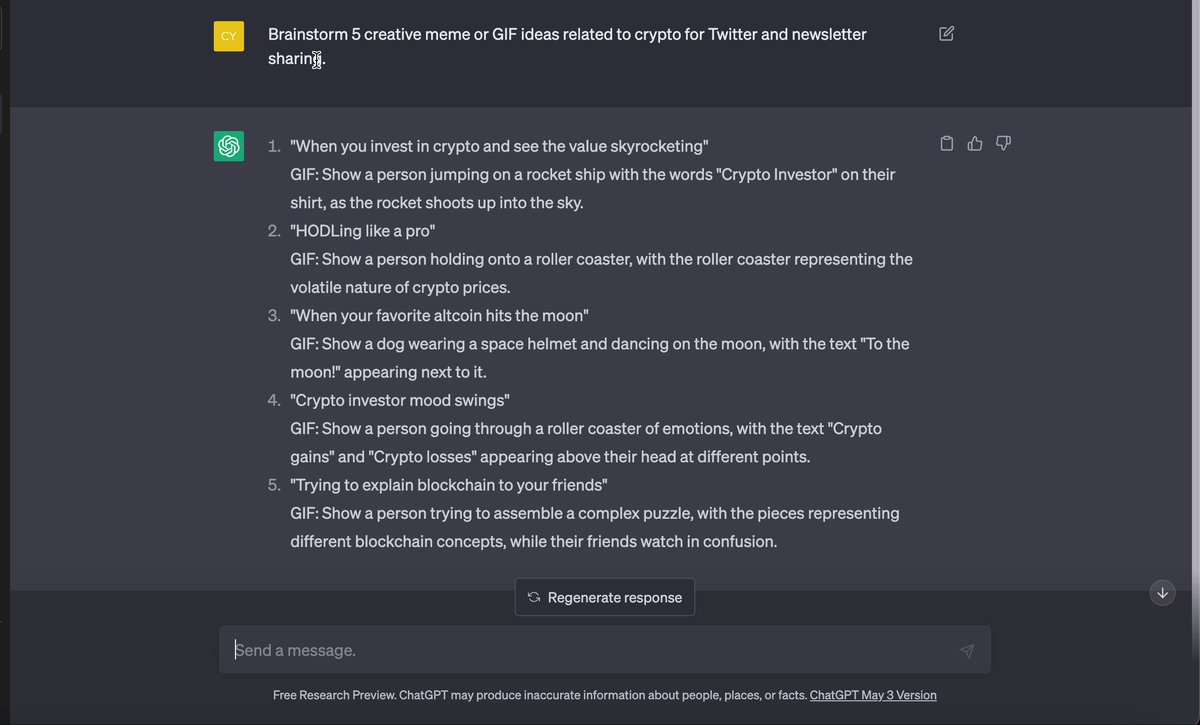The height and width of the screenshot is (725, 1200).
Task: Click the "HODLing like a pro" idea
Action: 363,231
